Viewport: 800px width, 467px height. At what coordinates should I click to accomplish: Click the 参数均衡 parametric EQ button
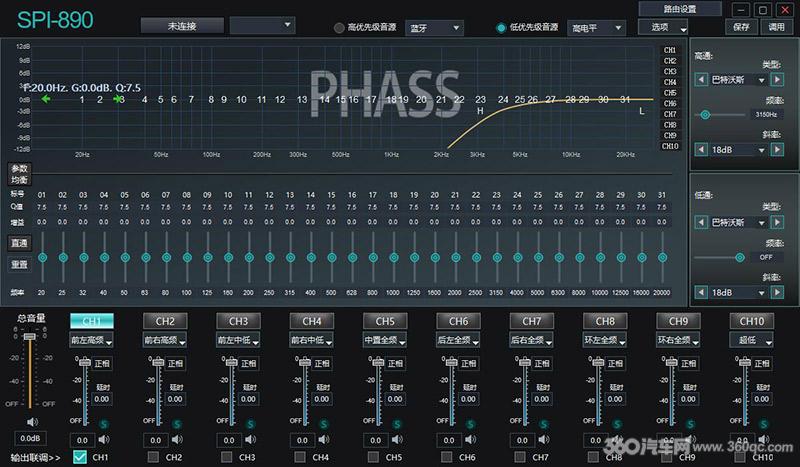click(x=19, y=174)
